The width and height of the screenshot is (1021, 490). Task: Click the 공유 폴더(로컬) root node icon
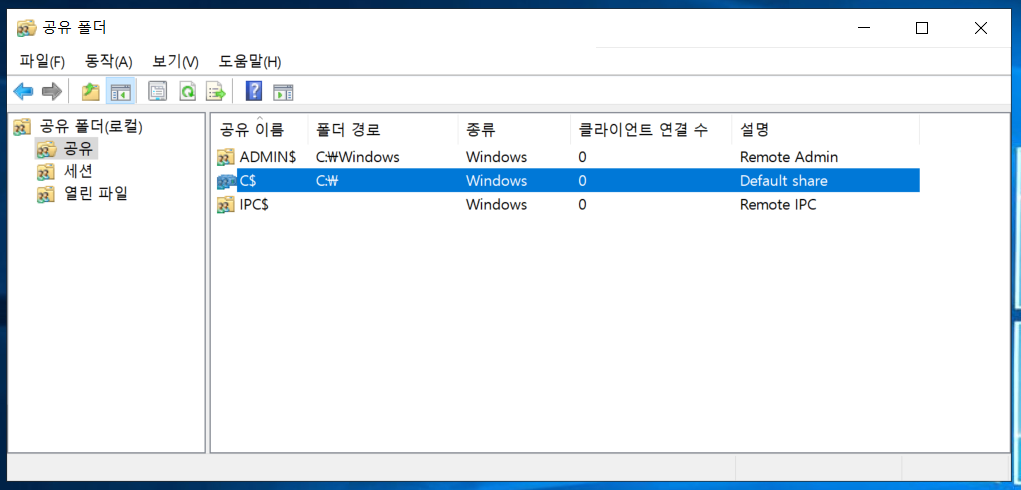coord(23,127)
